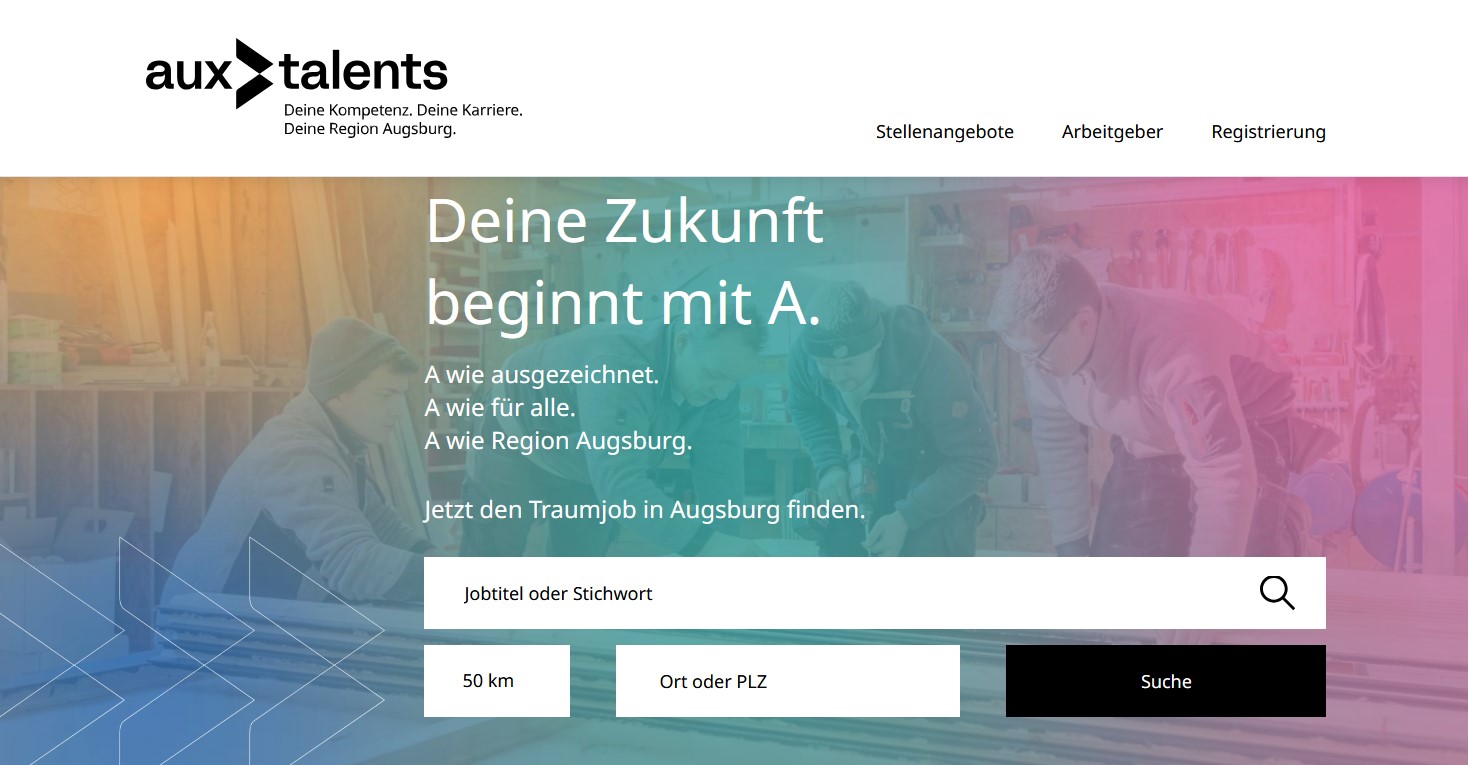
Task: Open the Stellenangebote menu item
Action: pos(945,132)
